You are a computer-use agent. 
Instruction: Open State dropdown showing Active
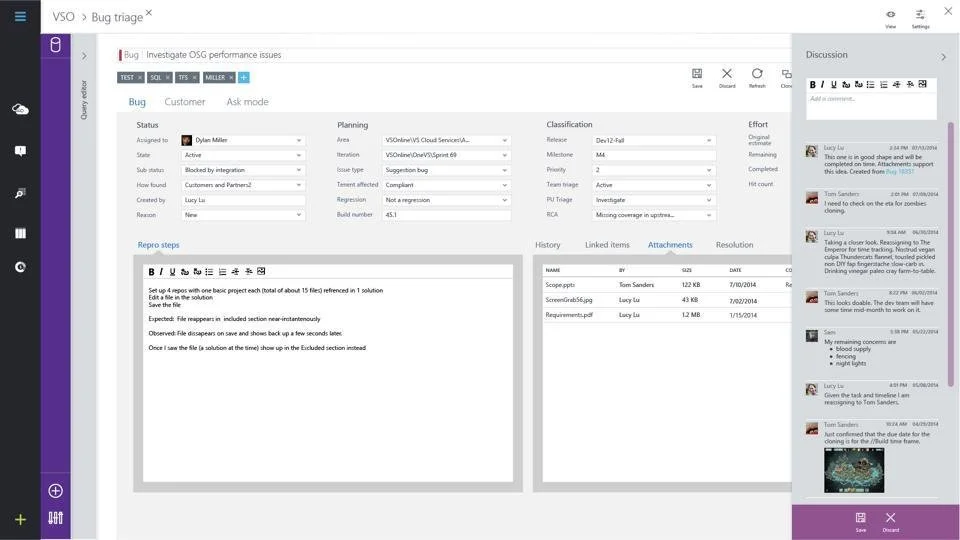(x=242, y=155)
